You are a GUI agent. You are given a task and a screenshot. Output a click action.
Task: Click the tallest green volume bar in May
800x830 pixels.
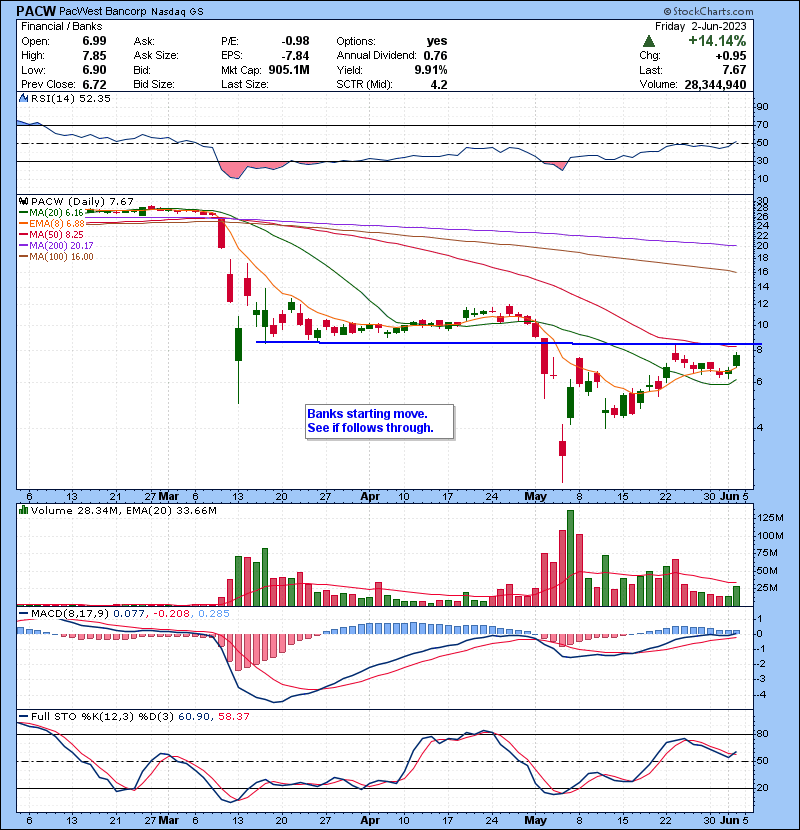pyautogui.click(x=570, y=558)
